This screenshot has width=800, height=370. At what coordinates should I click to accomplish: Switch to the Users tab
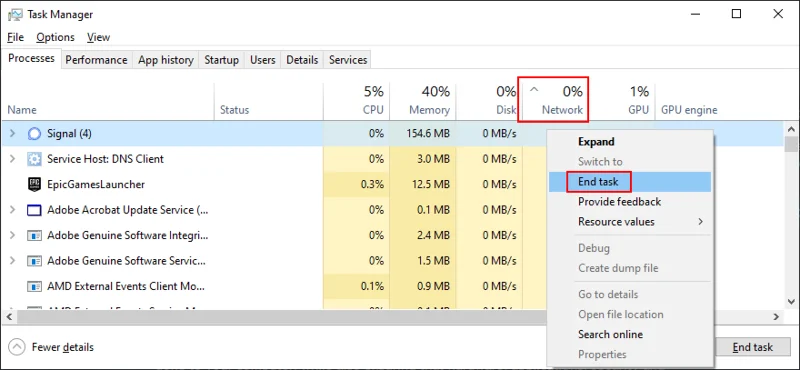coord(263,60)
